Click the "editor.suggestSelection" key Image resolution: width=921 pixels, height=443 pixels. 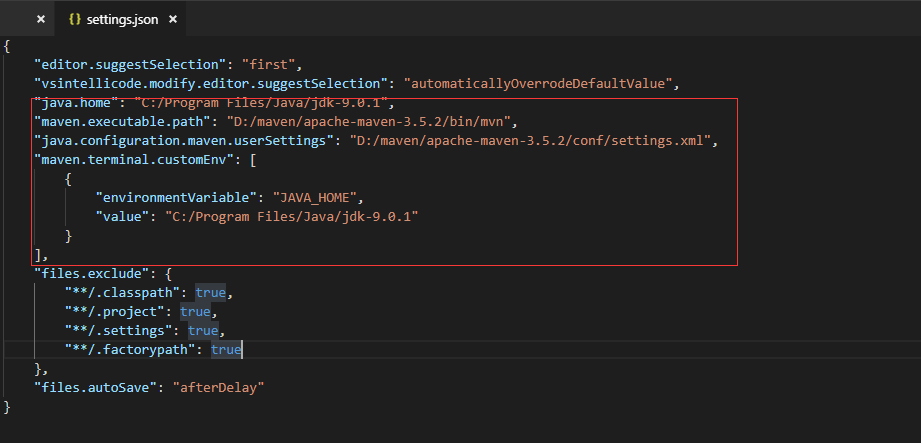117,65
